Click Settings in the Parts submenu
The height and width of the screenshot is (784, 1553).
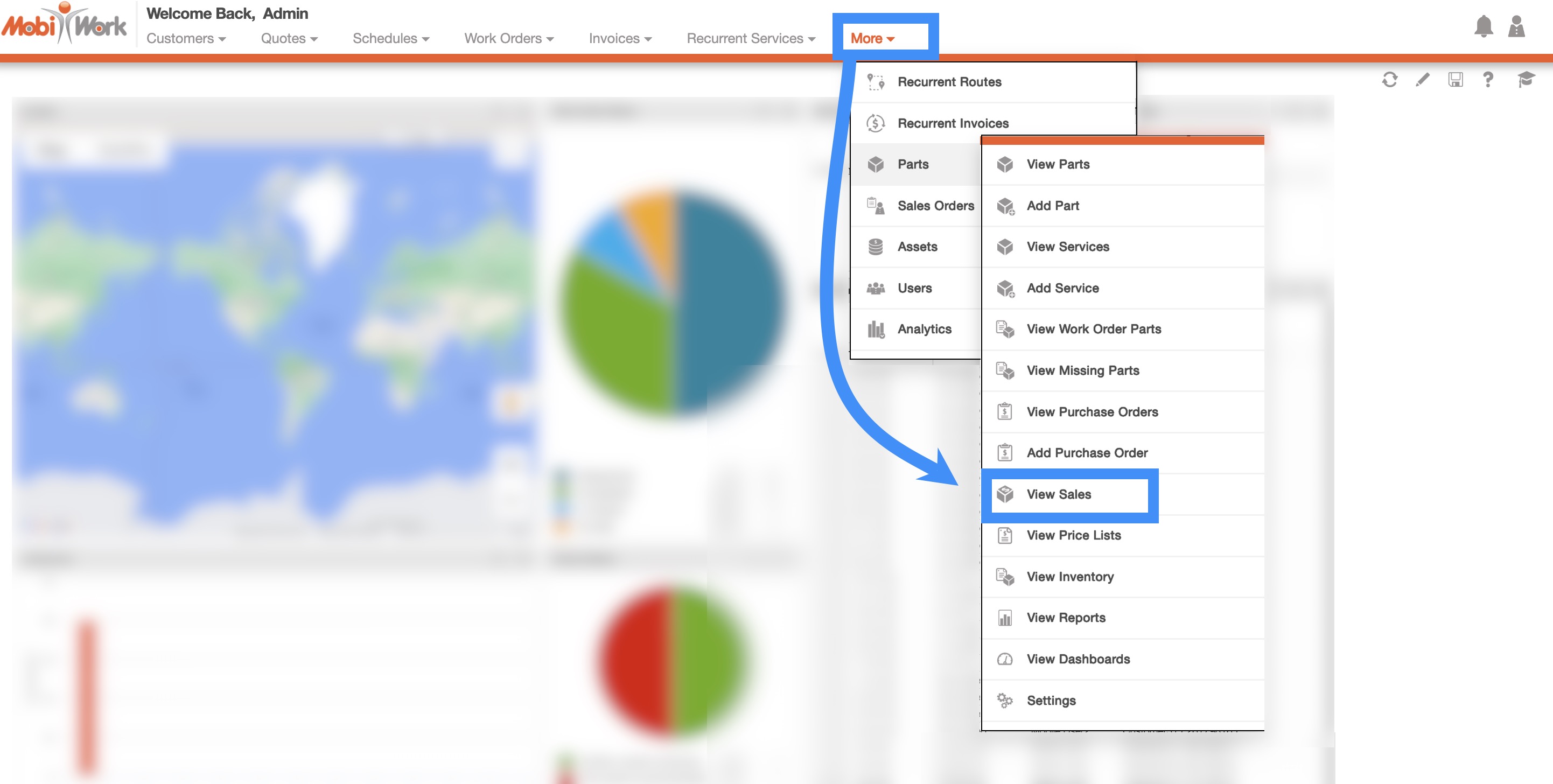click(x=1051, y=700)
